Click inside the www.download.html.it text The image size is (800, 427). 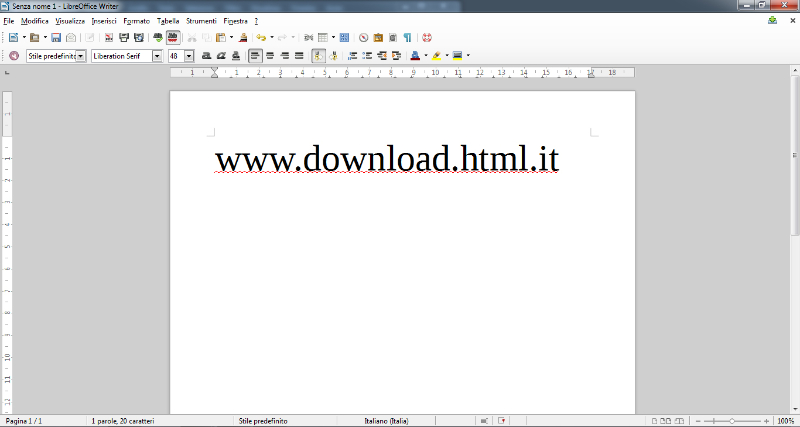pyautogui.click(x=386, y=160)
